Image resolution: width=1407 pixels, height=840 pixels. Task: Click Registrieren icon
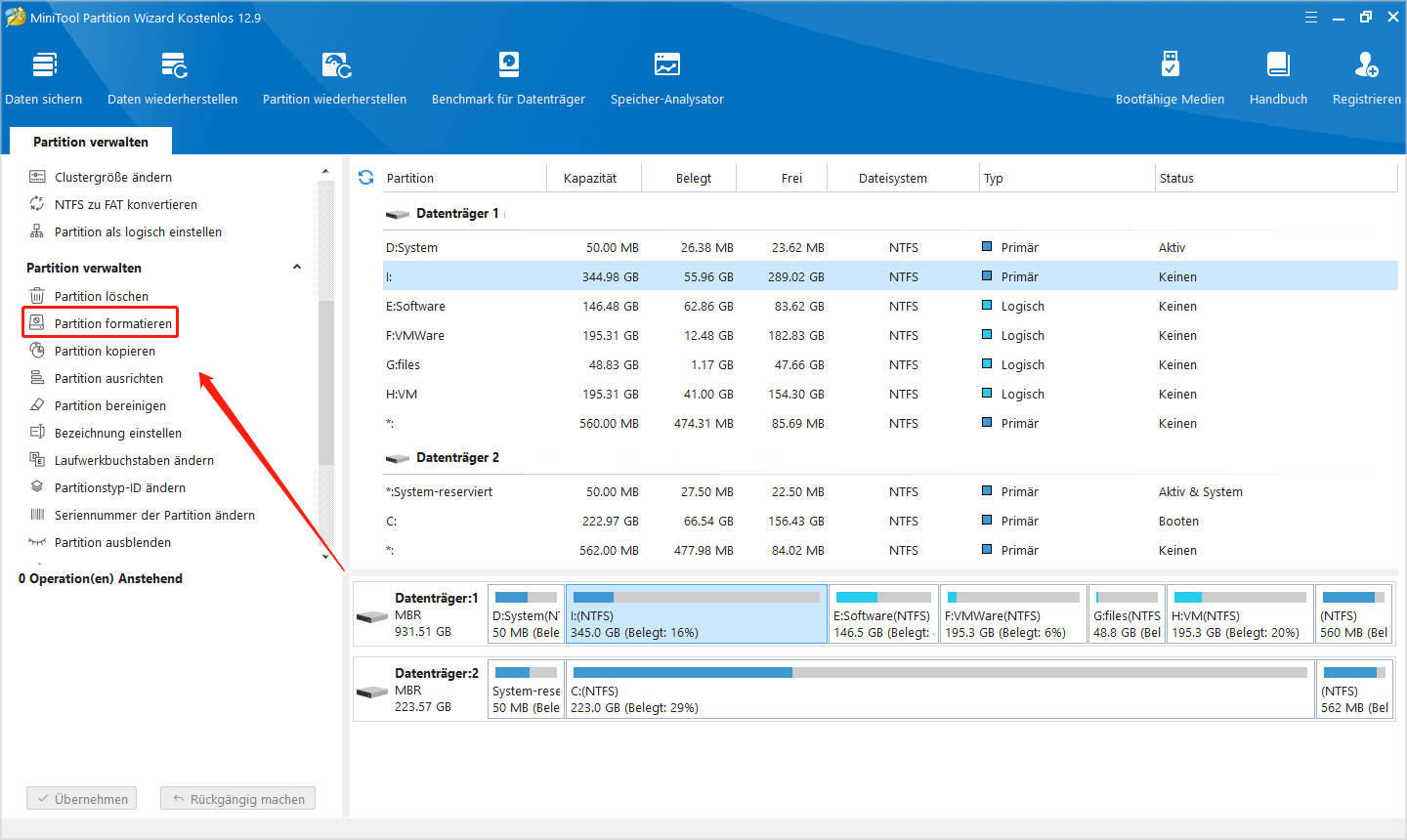click(x=1366, y=64)
